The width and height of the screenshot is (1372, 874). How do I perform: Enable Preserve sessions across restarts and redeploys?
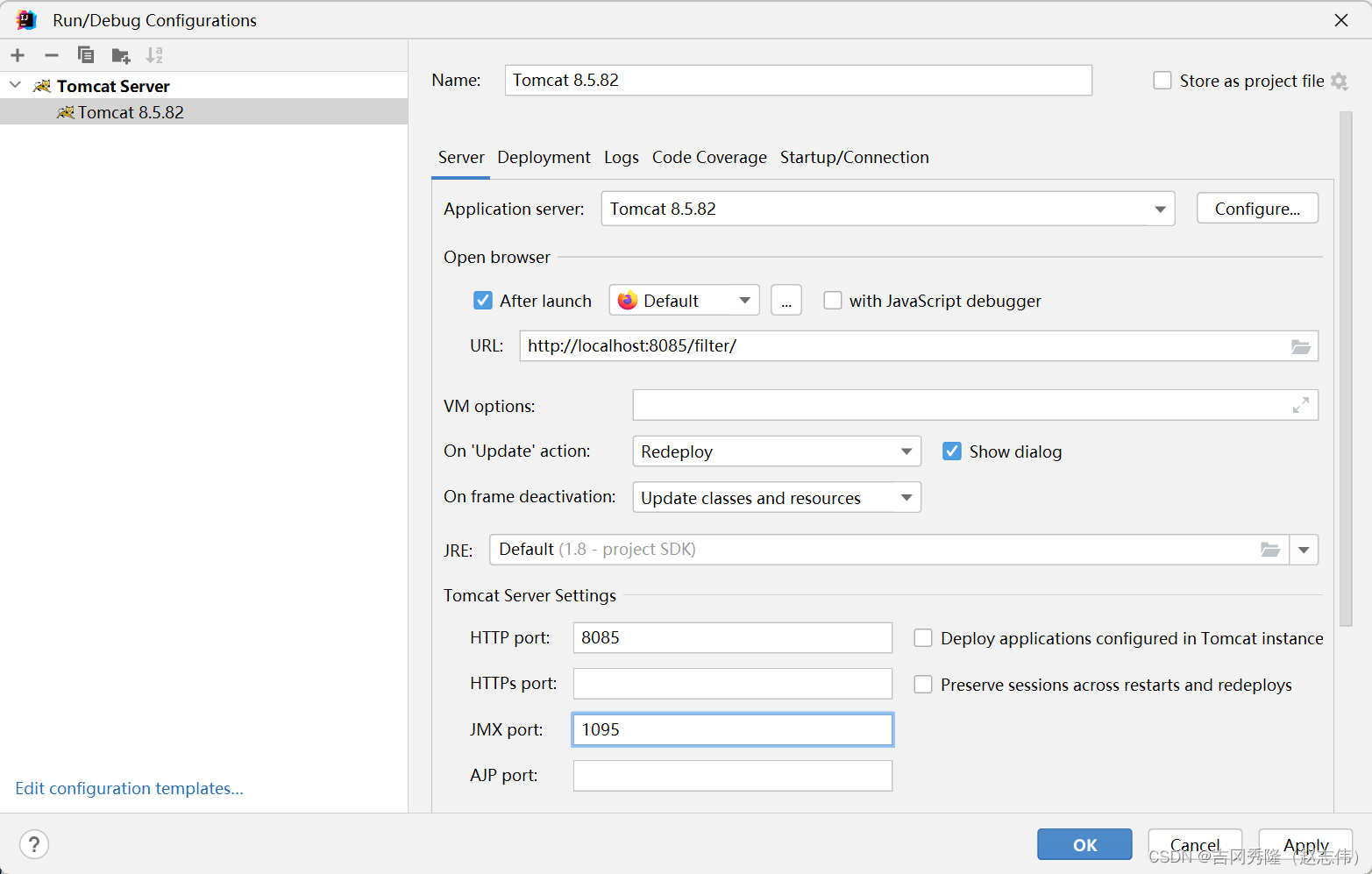(x=923, y=685)
